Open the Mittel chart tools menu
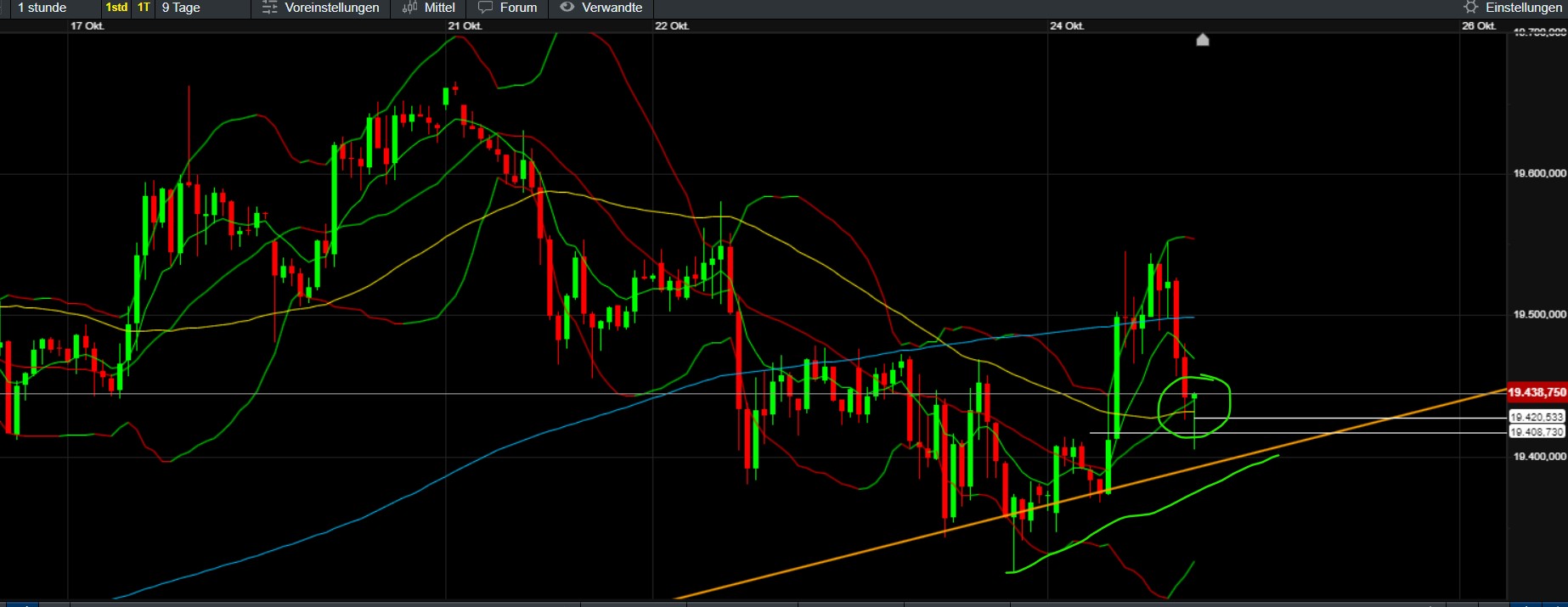1568x607 pixels. pyautogui.click(x=429, y=8)
